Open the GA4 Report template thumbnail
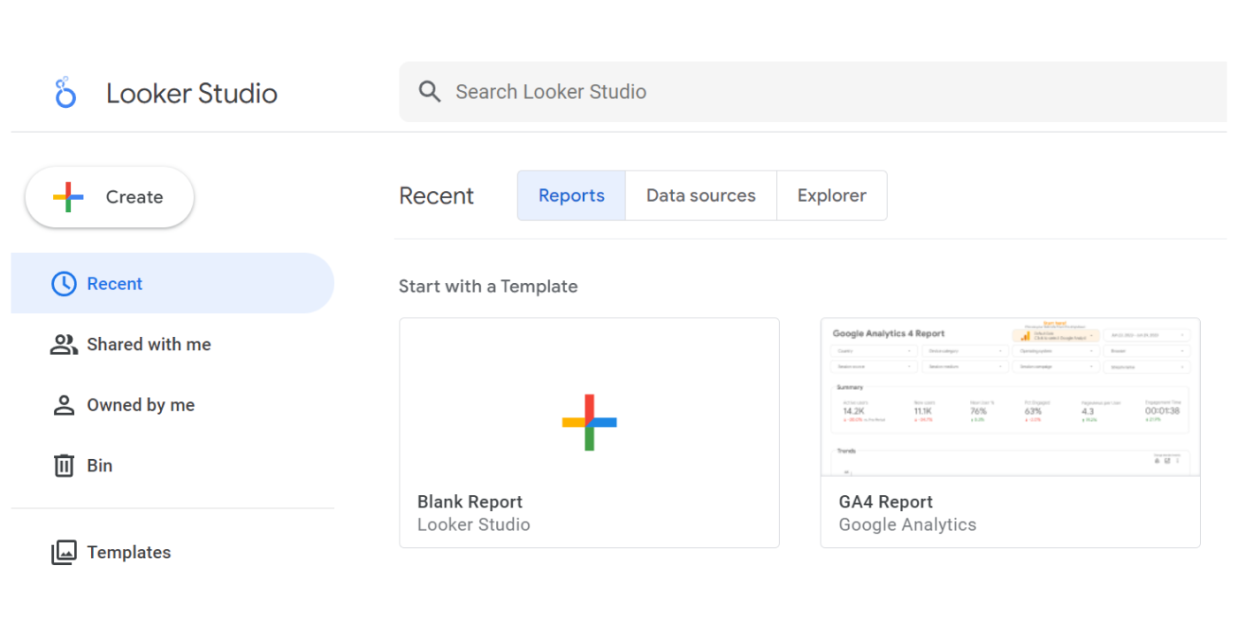The image size is (1238, 619). click(x=1010, y=397)
